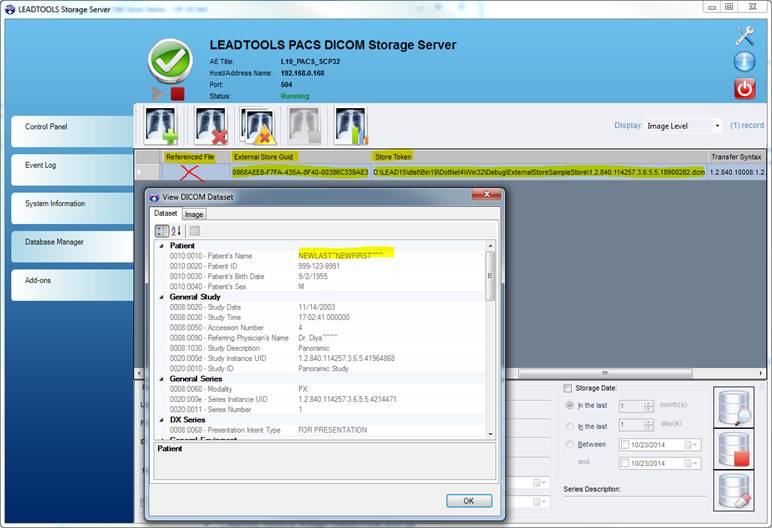Close the View DICOM Dataset dialog
Viewport: 772px width, 528px height.
tap(486, 195)
